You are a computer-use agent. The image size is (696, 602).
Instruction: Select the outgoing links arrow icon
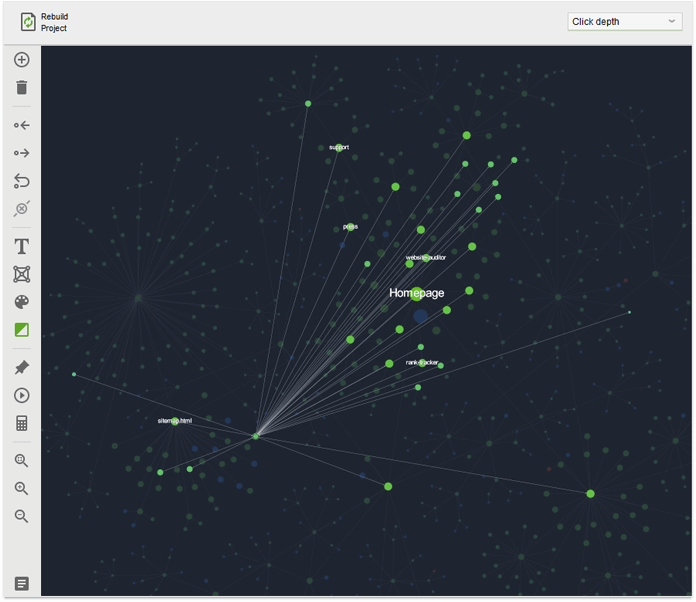tap(22, 153)
